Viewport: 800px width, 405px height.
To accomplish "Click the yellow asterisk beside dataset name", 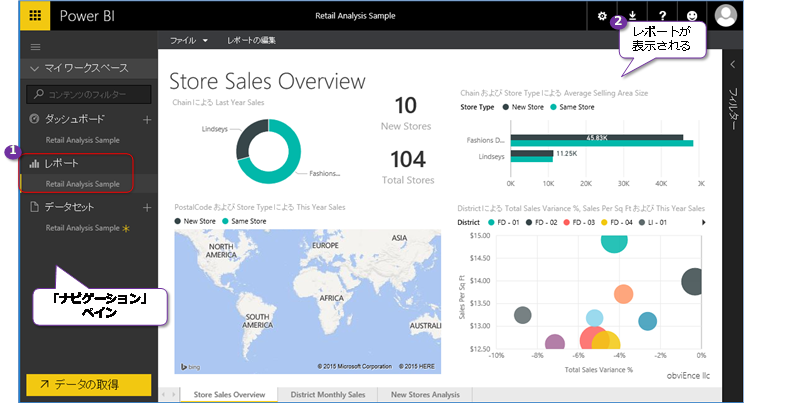I will [x=126, y=229].
